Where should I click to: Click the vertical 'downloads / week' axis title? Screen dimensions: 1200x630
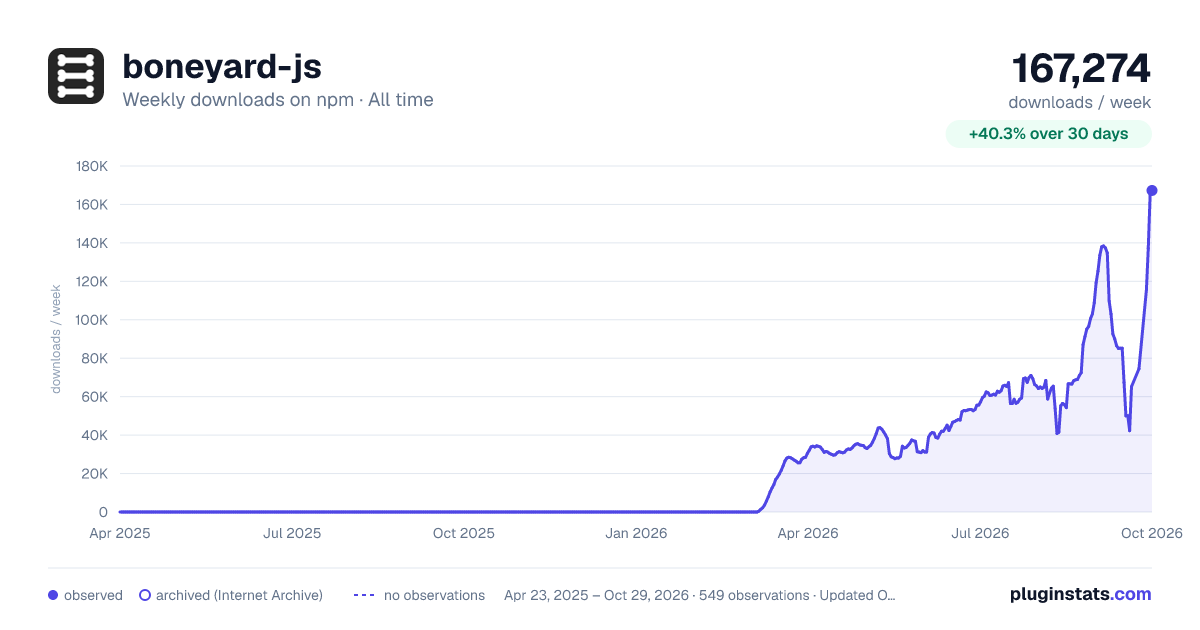(56, 339)
